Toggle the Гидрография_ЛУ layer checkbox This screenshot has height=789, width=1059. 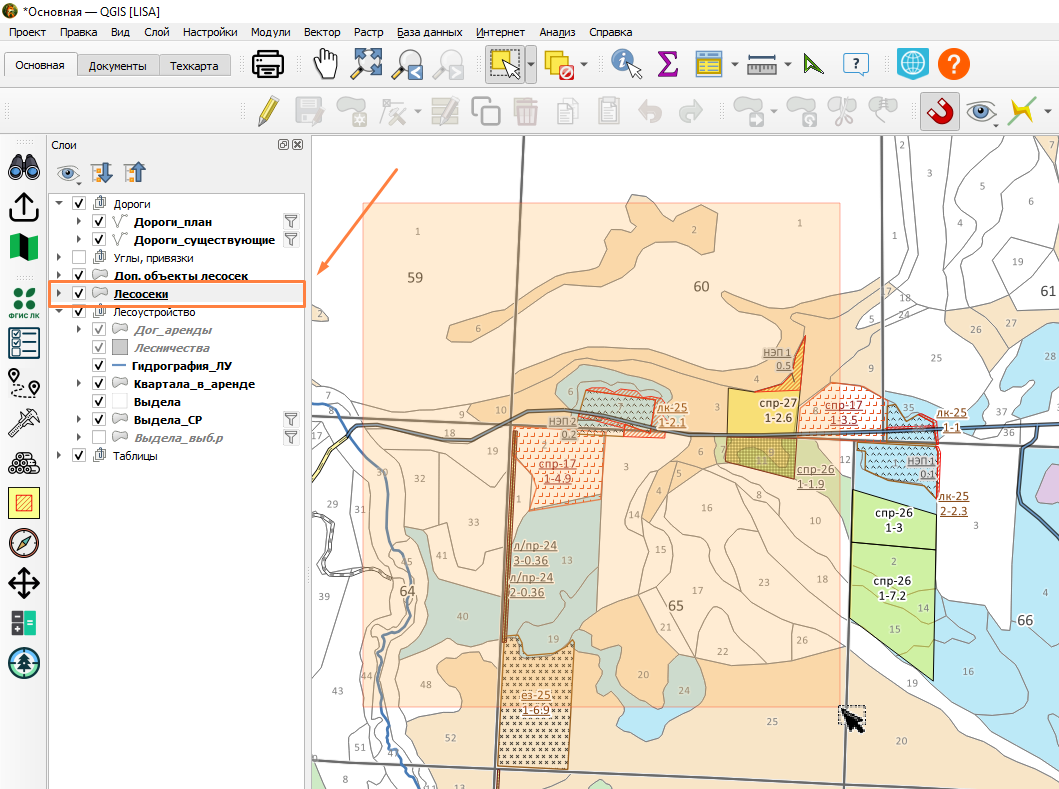tap(99, 365)
